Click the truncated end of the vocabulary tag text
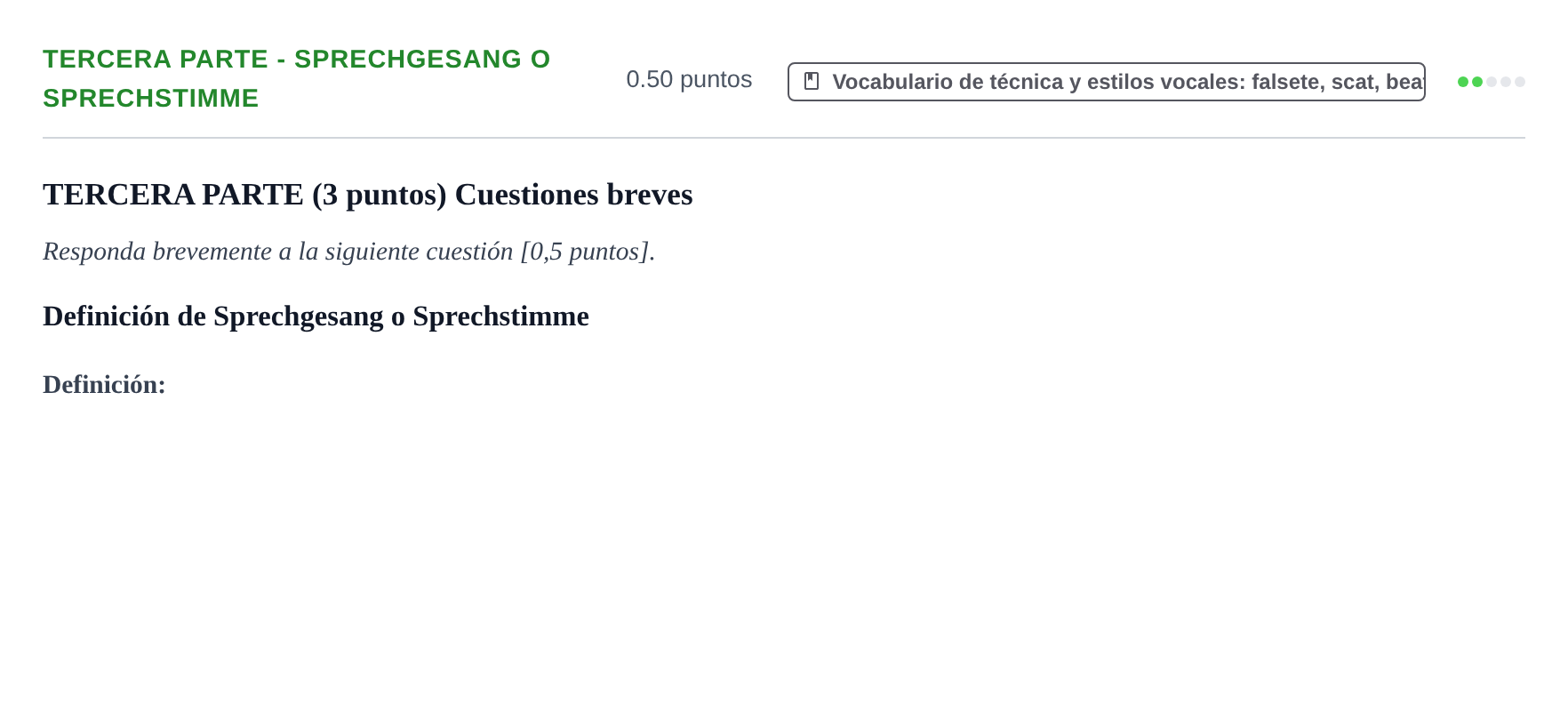Viewport: 1568px width, 713px height. coord(1404,82)
